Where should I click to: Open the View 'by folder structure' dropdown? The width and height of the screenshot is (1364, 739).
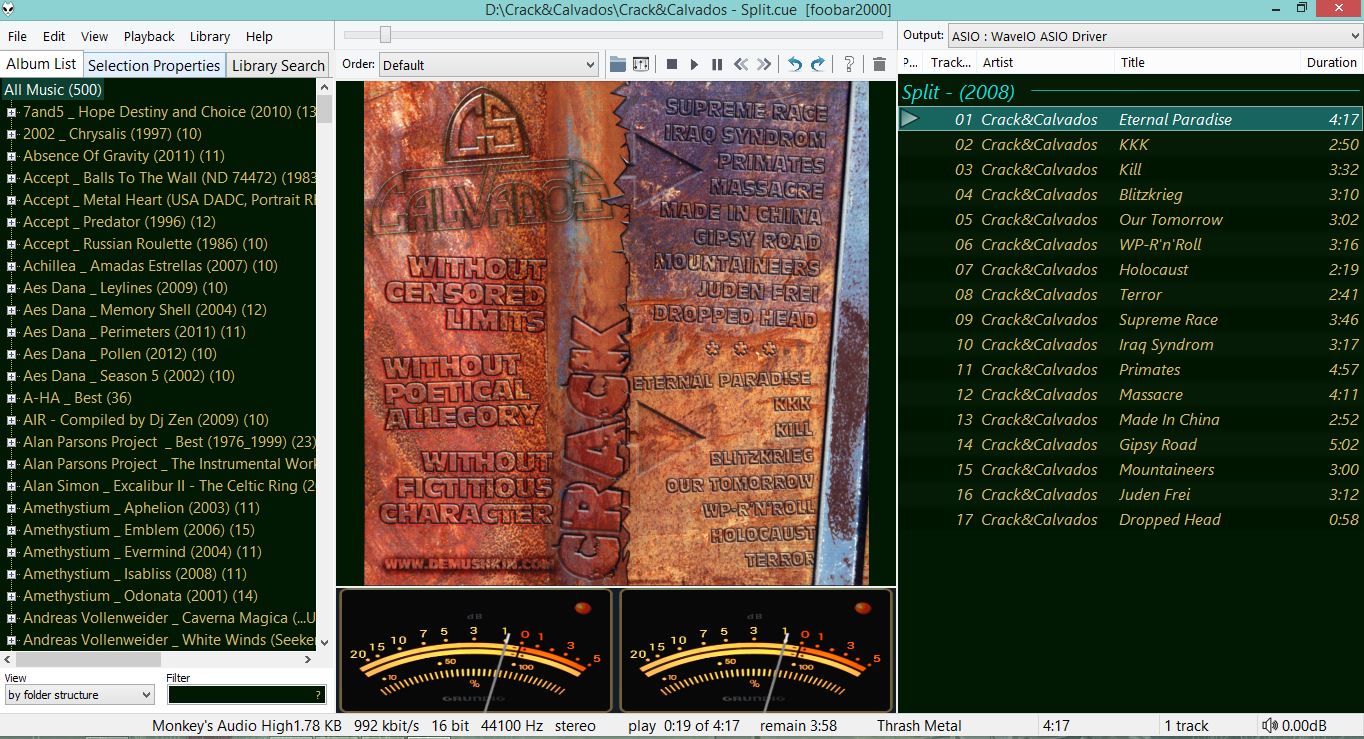tap(79, 695)
